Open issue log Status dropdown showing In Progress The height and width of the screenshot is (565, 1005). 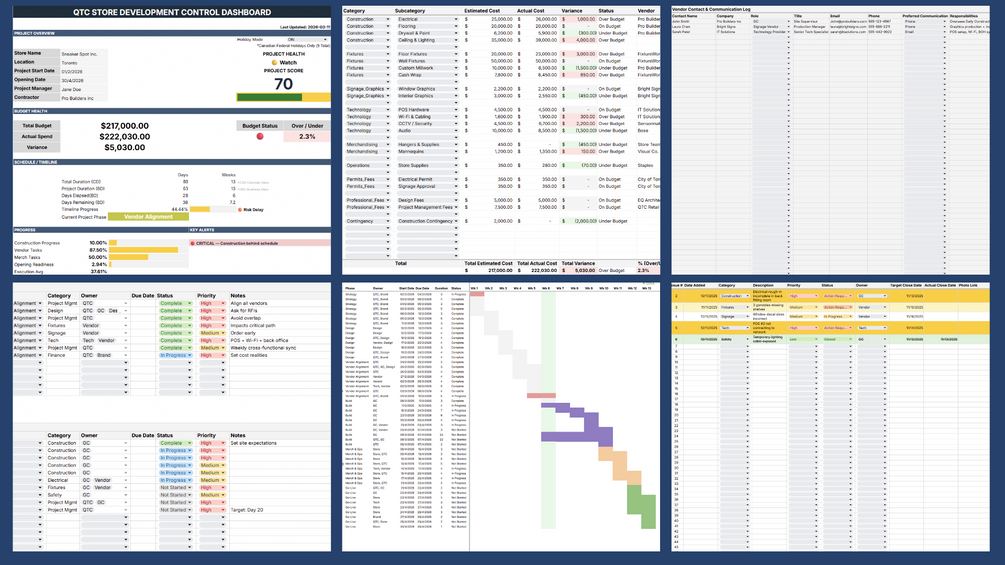point(838,316)
